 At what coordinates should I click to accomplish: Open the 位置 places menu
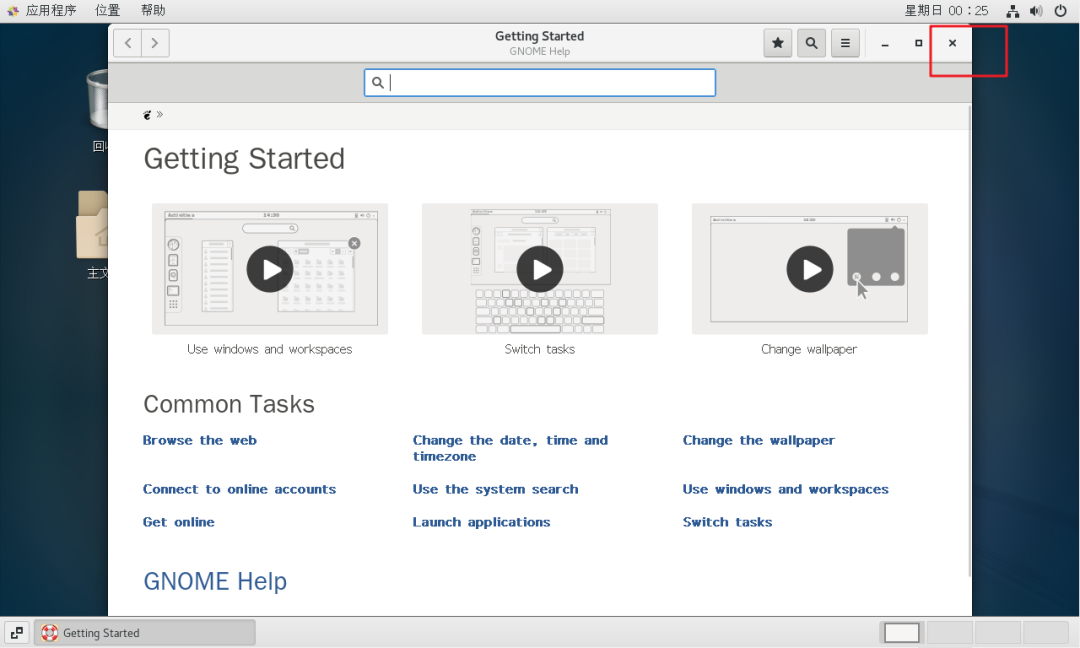pos(107,10)
